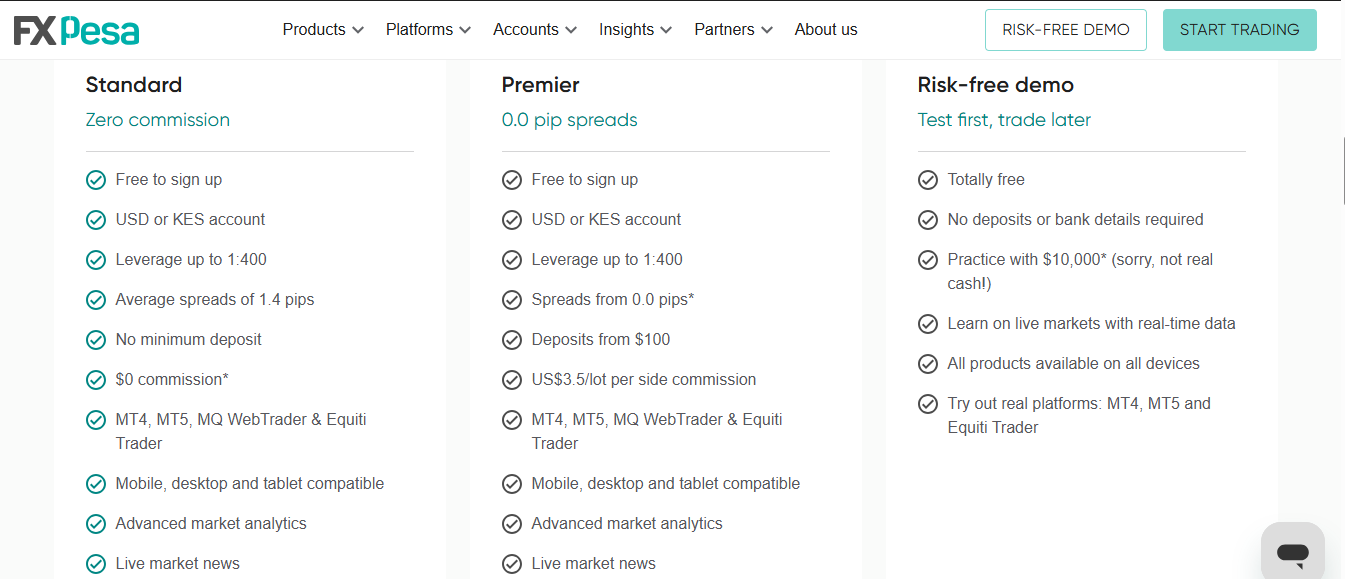The height and width of the screenshot is (579, 1345).
Task: Click Standard 'Mobile, desktop and tablet compatible' text
Action: pyautogui.click(x=250, y=484)
